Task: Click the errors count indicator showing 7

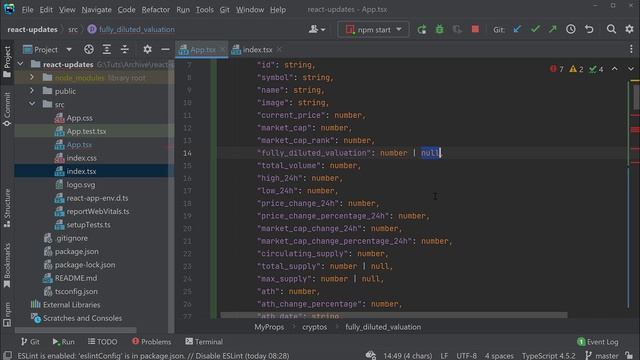Action: [557, 69]
